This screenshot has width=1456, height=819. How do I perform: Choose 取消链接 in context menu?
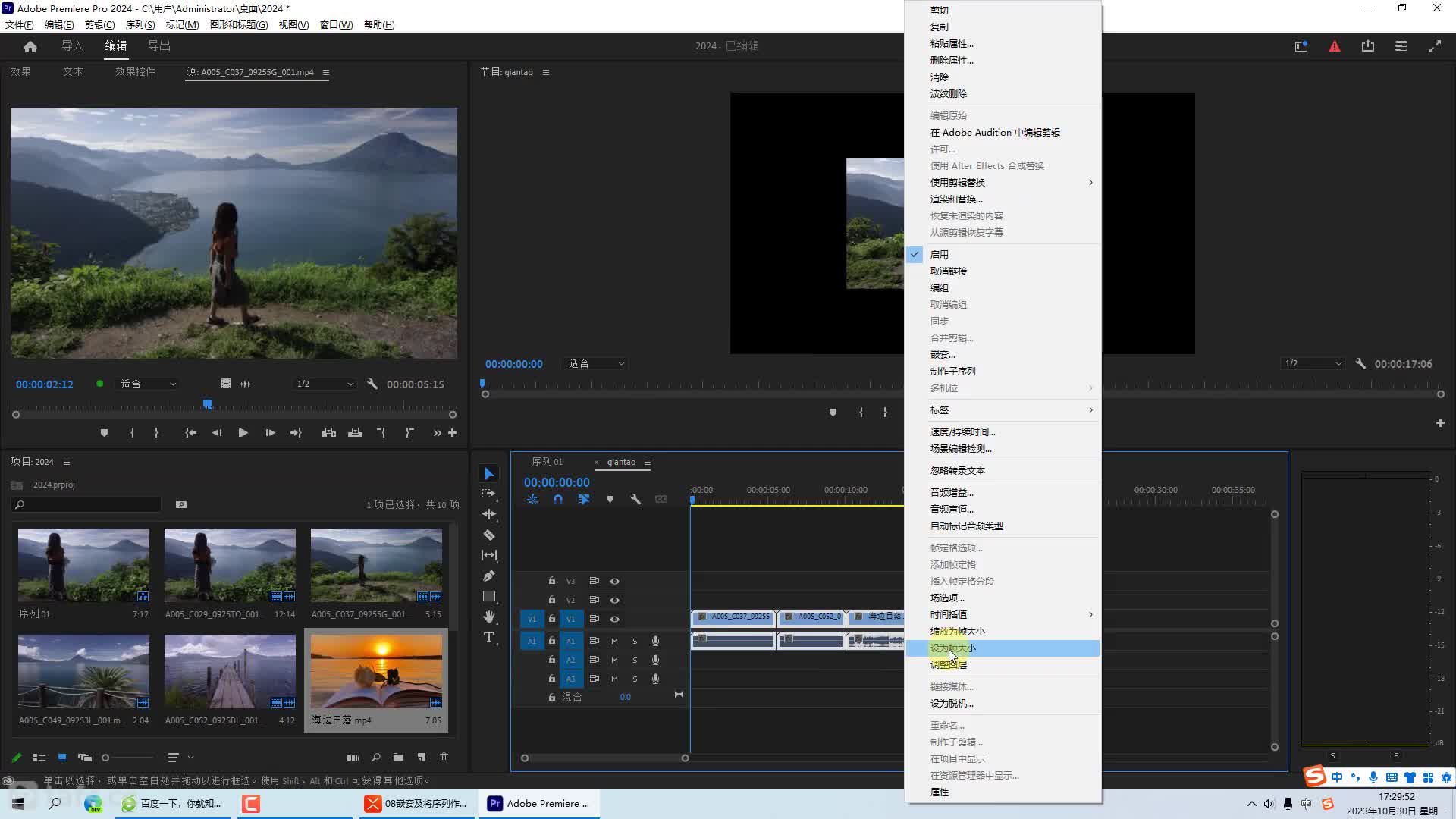[1003, 271]
